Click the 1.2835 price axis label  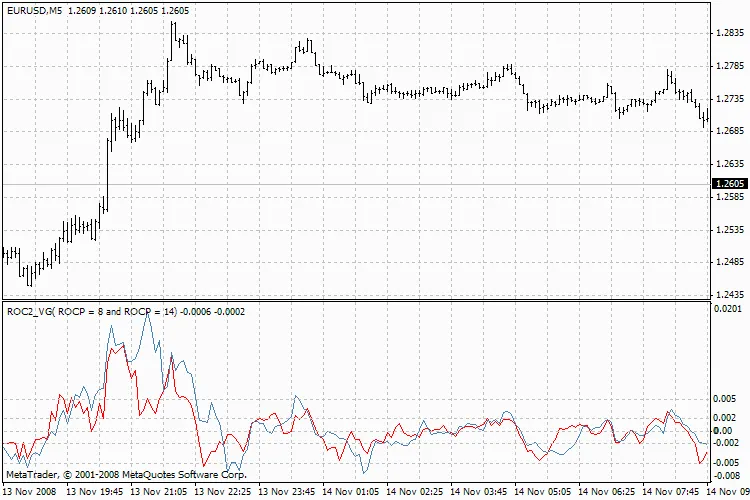[x=730, y=33]
